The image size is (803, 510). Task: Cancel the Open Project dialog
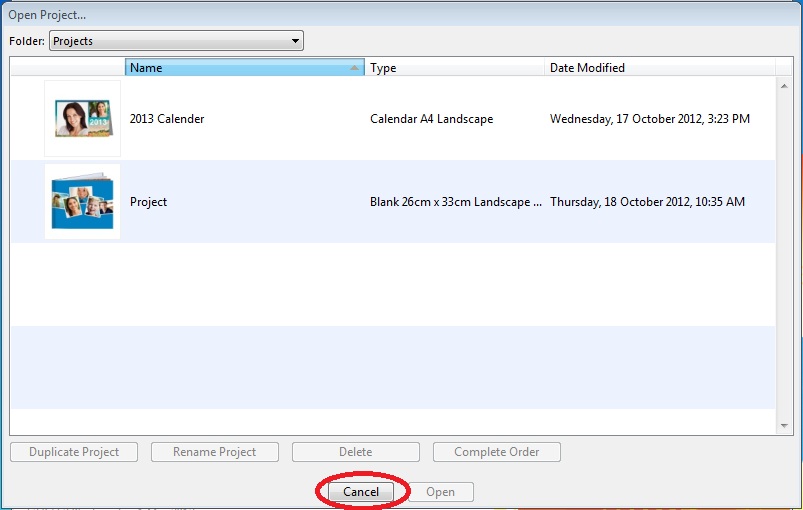[x=361, y=492]
